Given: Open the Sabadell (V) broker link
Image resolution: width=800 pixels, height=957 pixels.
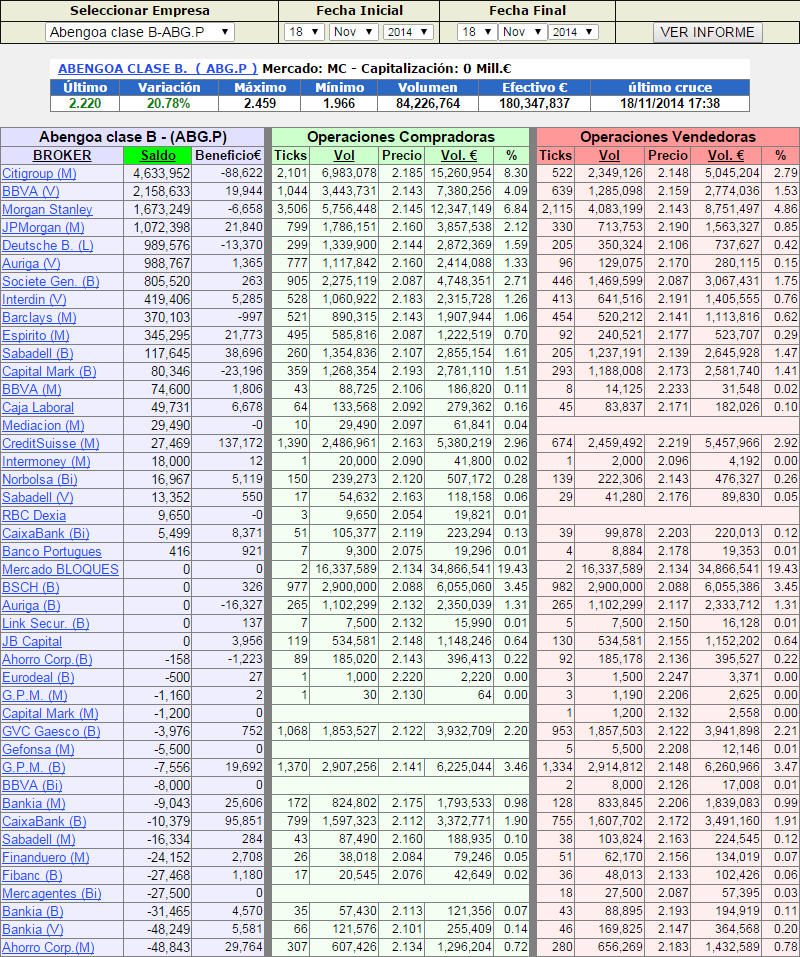Looking at the screenshot, I should (37, 497).
